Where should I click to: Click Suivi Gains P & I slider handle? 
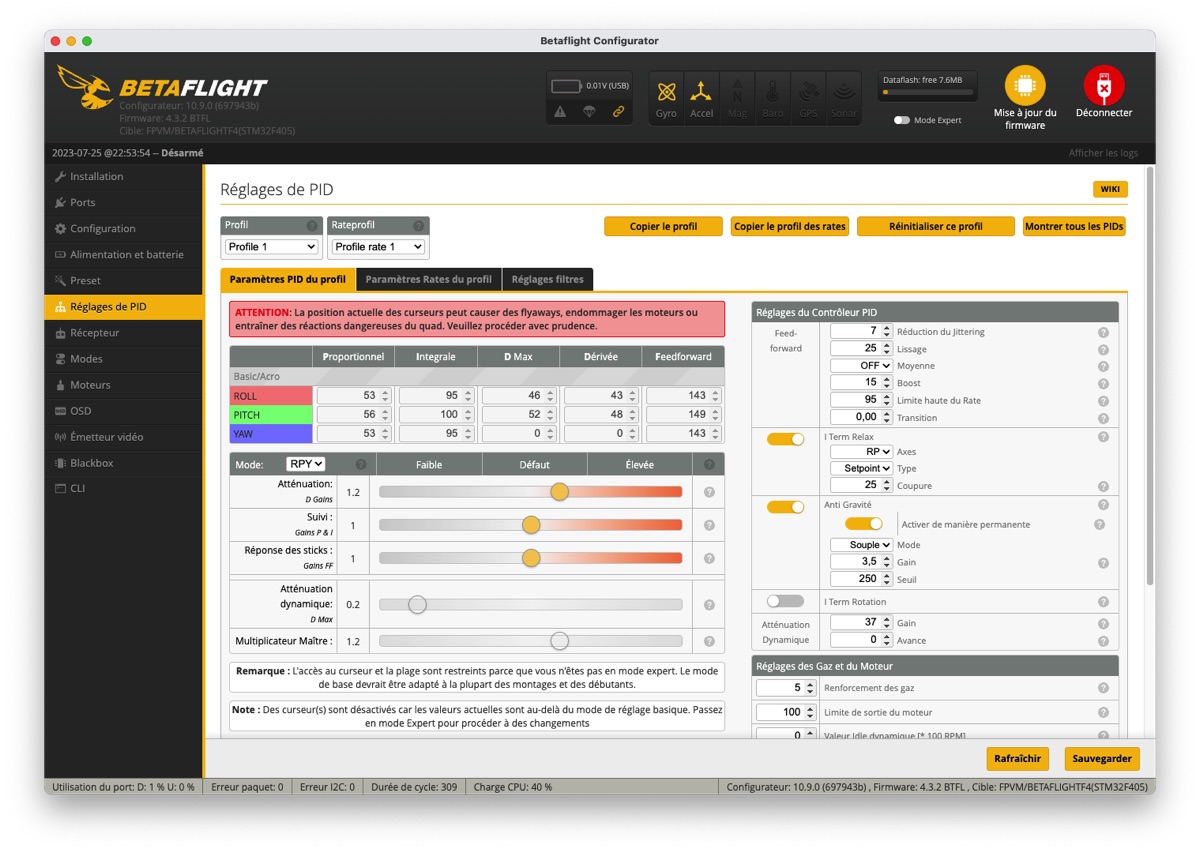click(531, 525)
